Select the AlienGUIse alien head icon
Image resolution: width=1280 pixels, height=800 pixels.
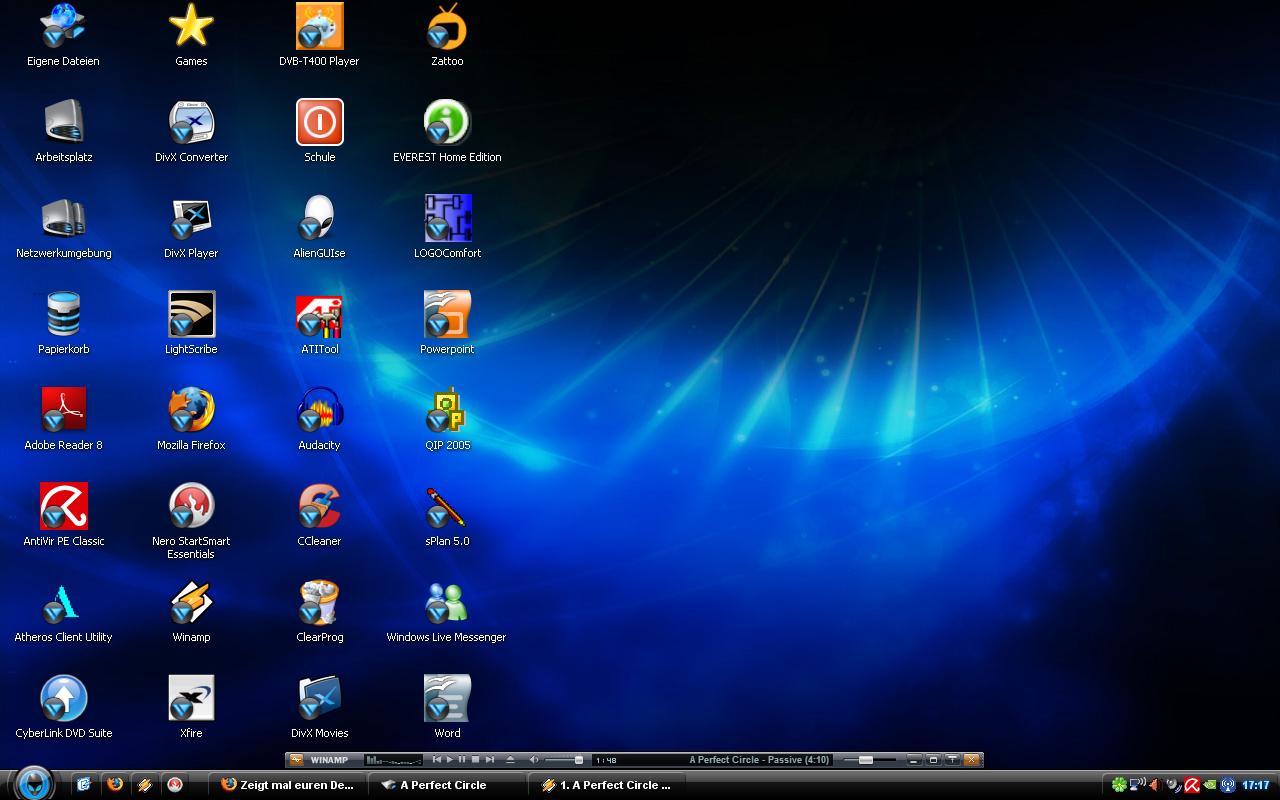click(319, 218)
